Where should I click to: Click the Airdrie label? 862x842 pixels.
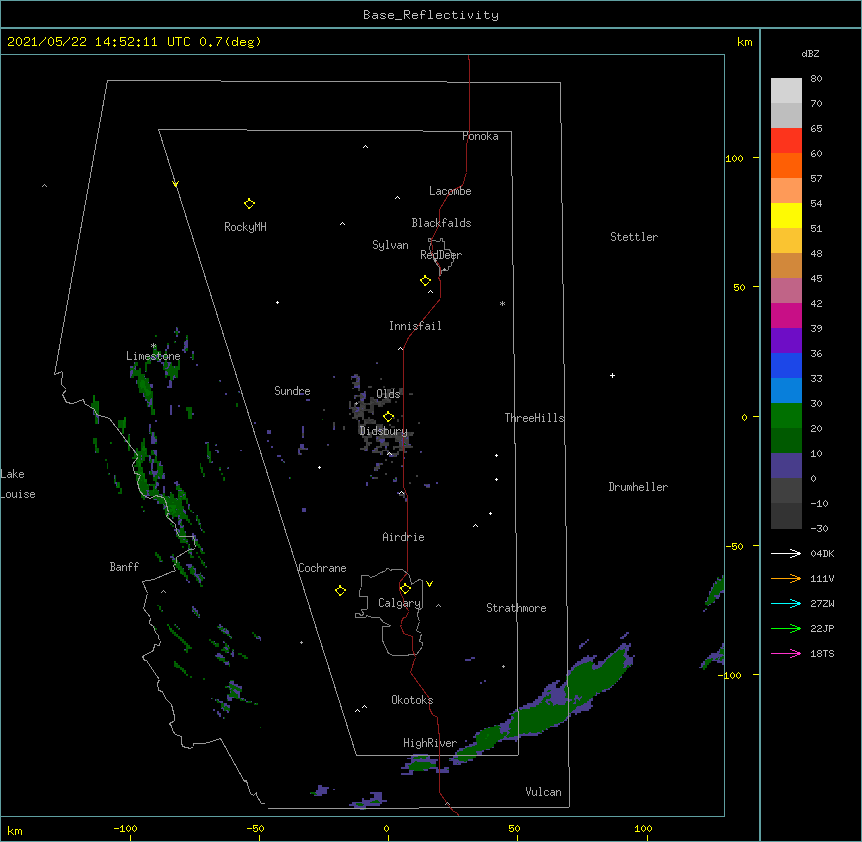(x=403, y=537)
